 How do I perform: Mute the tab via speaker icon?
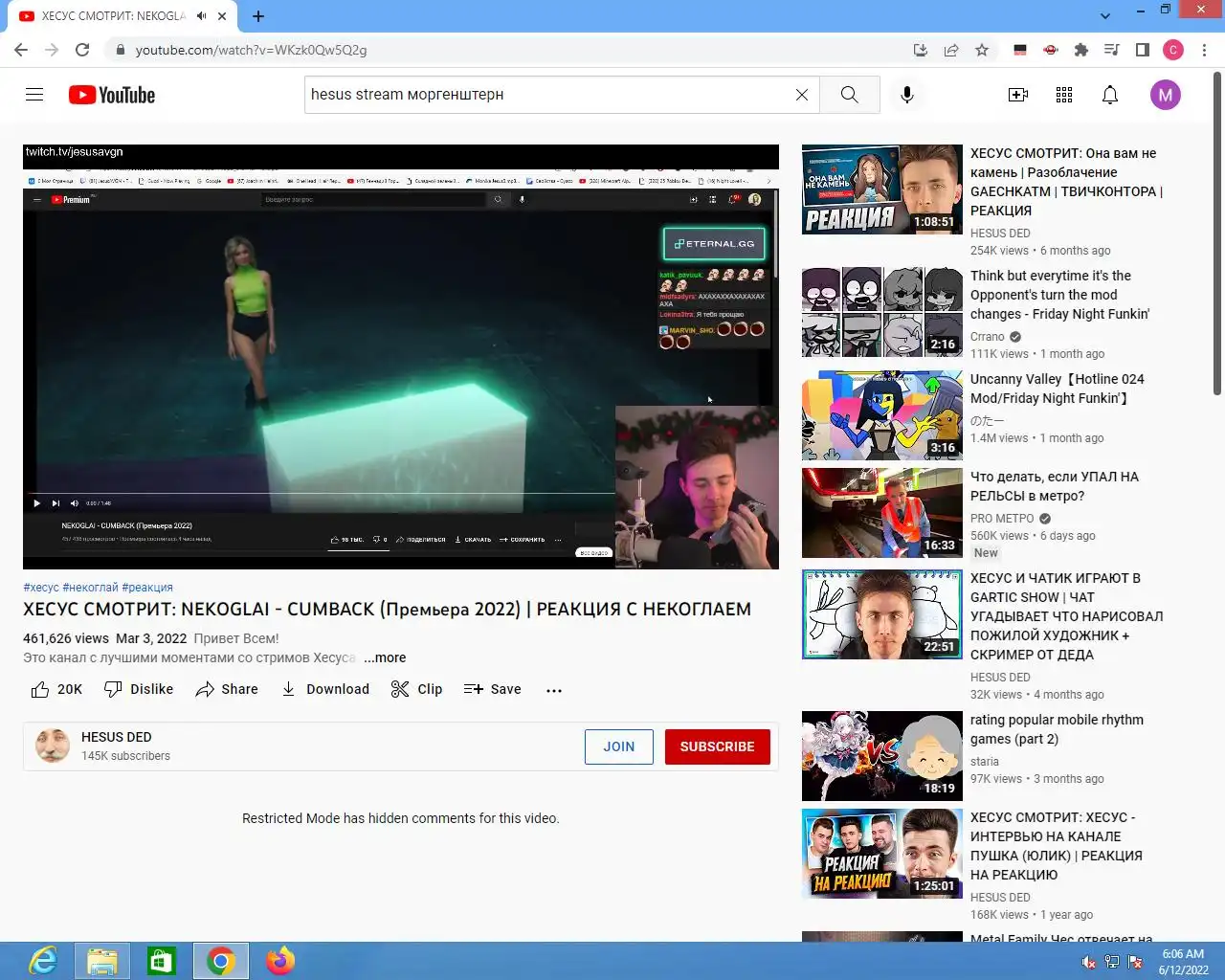click(x=201, y=16)
